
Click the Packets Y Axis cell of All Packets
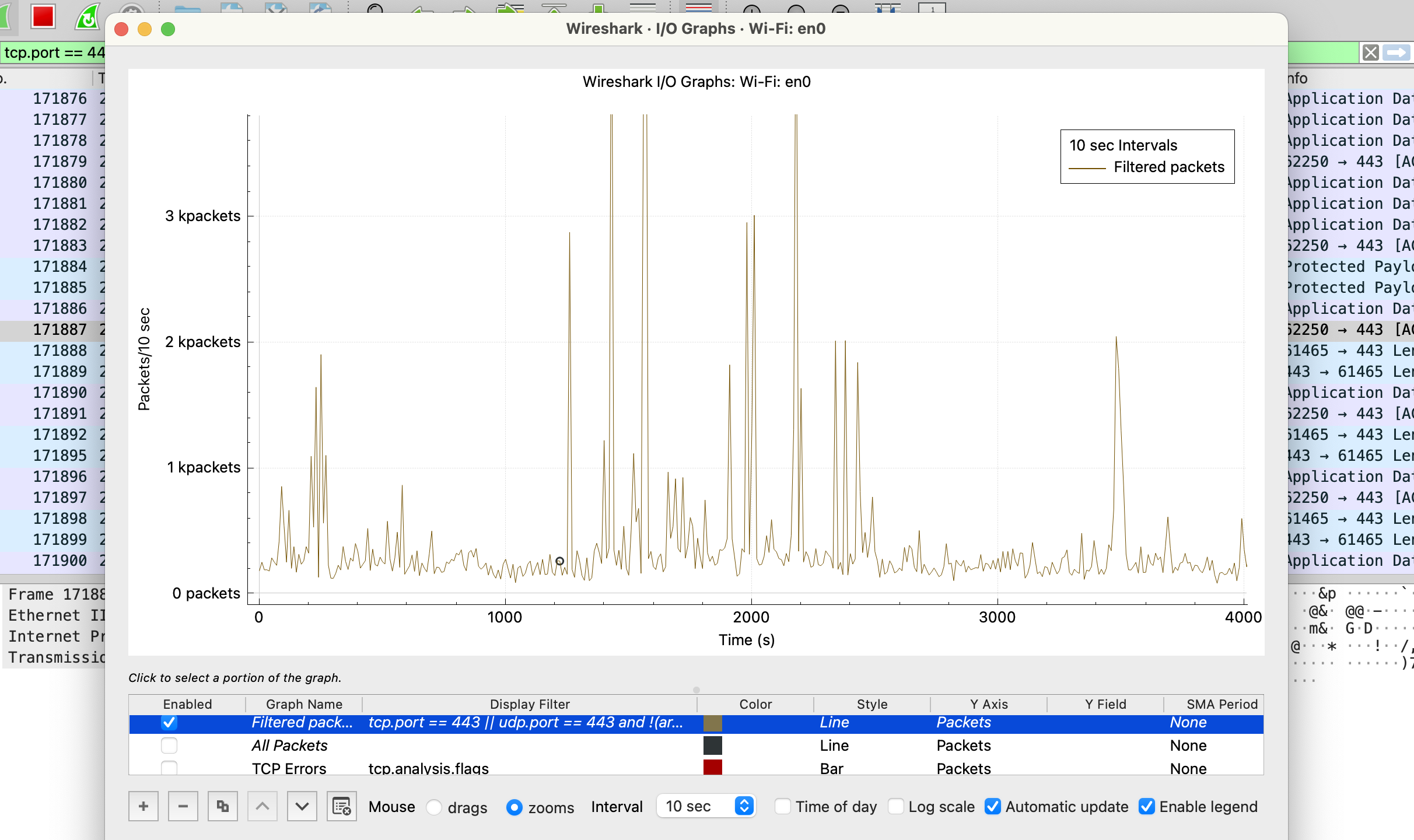pos(964,745)
